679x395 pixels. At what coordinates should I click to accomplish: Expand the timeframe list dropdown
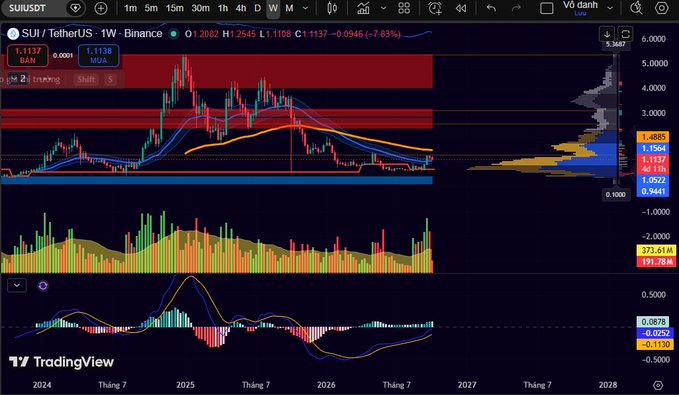click(305, 8)
